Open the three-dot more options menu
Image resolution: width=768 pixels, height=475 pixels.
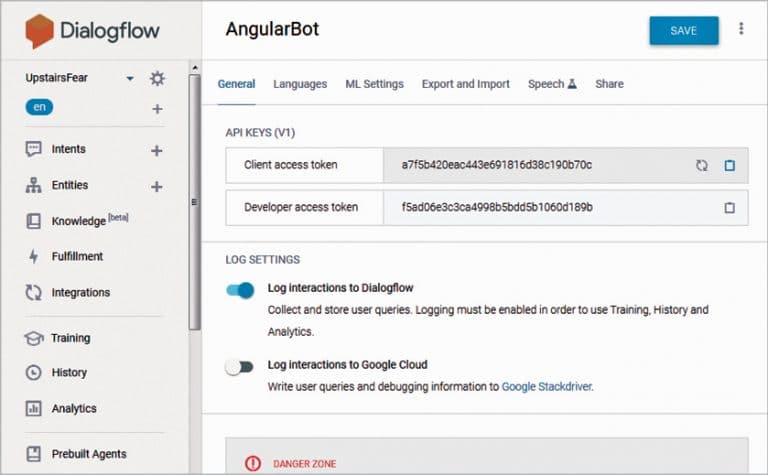(741, 30)
